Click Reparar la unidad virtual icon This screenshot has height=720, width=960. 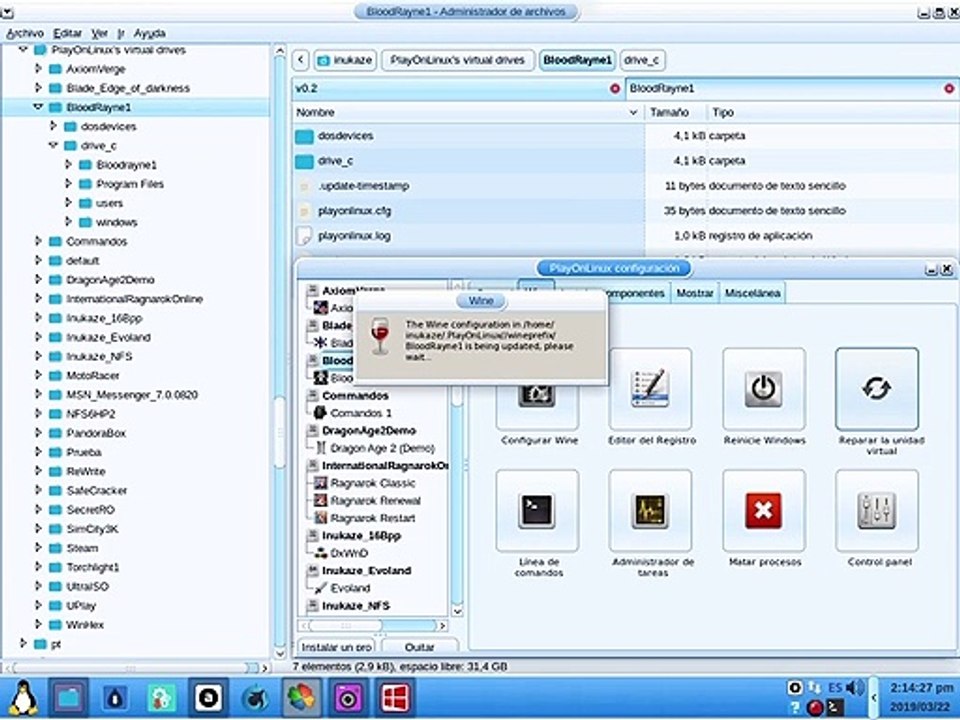(877, 389)
